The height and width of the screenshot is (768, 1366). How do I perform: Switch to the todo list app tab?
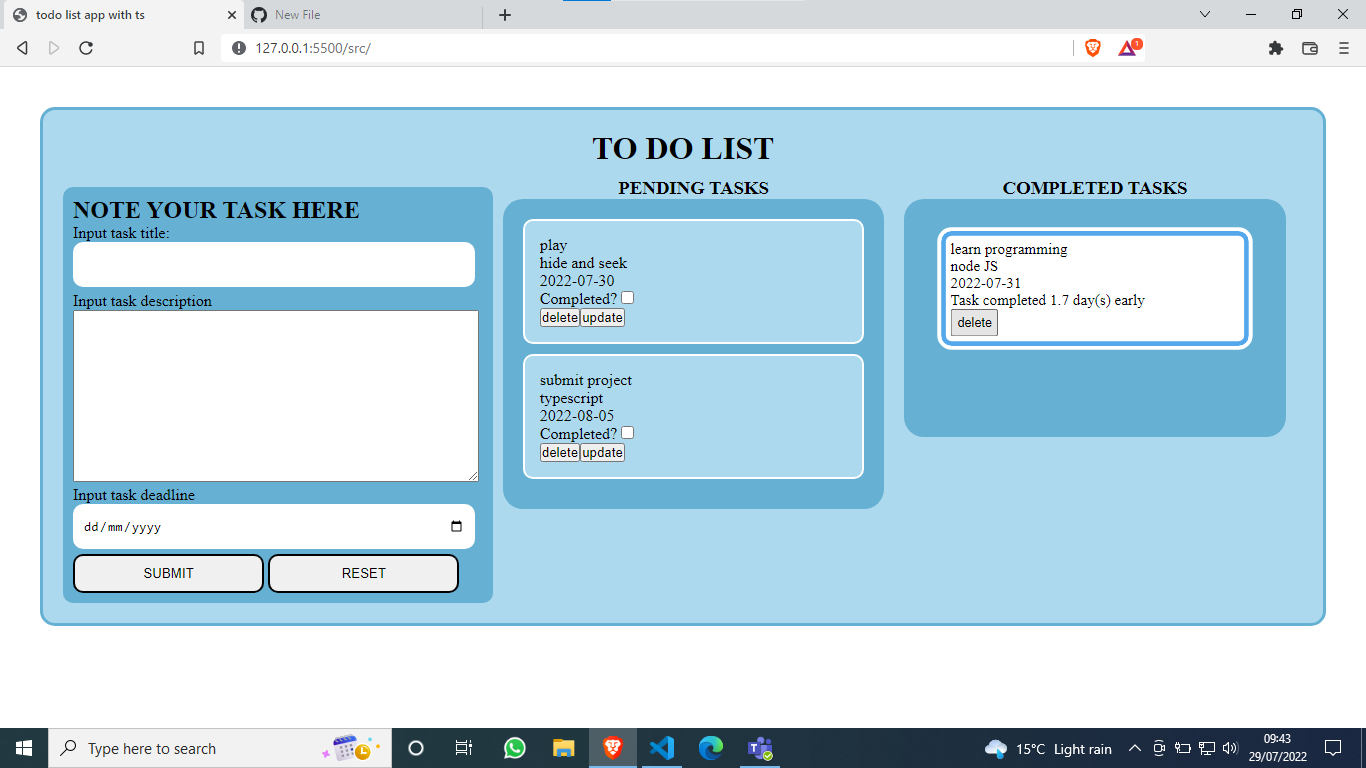(x=122, y=15)
